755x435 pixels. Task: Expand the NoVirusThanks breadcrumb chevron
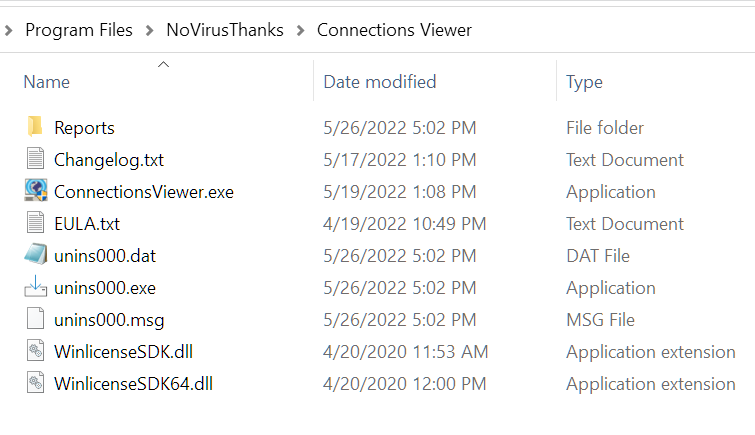tap(300, 30)
